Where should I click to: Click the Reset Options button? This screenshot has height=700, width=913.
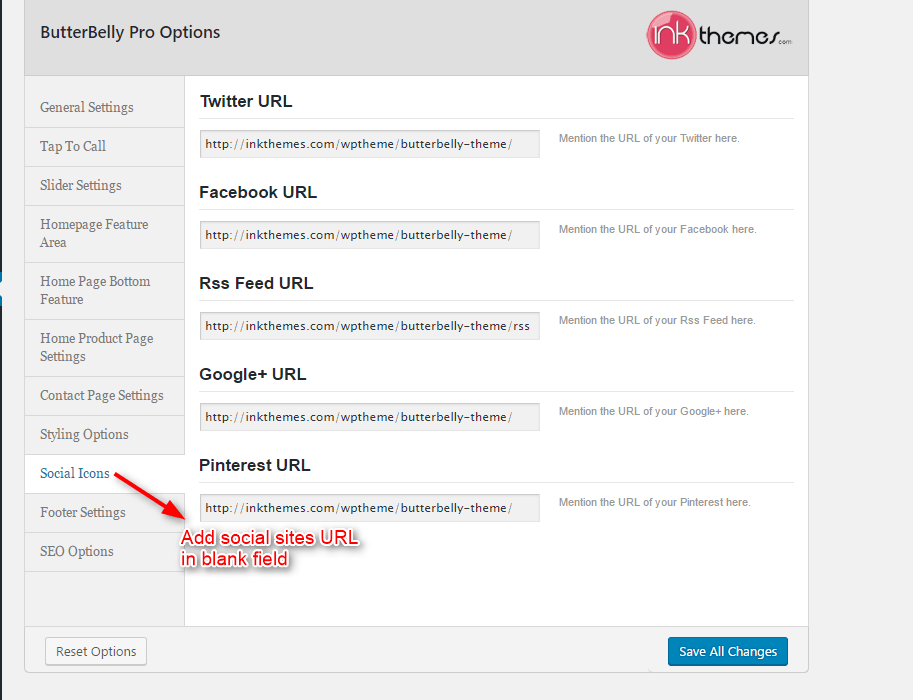(x=96, y=651)
